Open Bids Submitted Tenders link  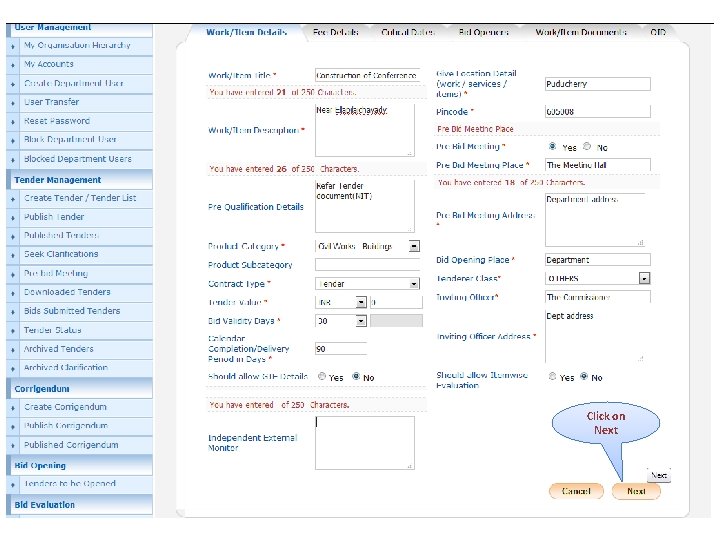(72, 311)
